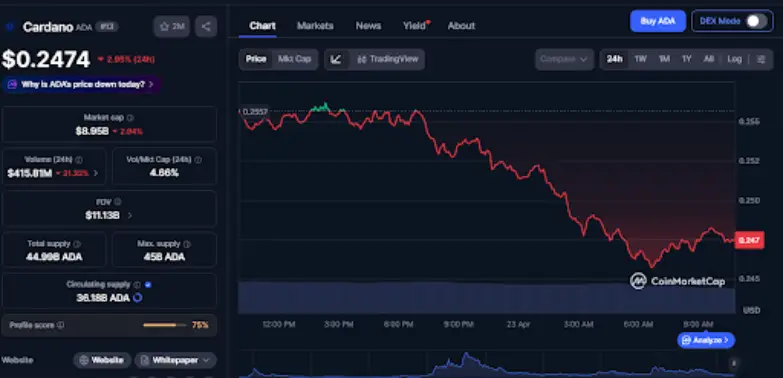Click the rank badge next to ADA
Screen dimensions: 783x378
(106, 26)
